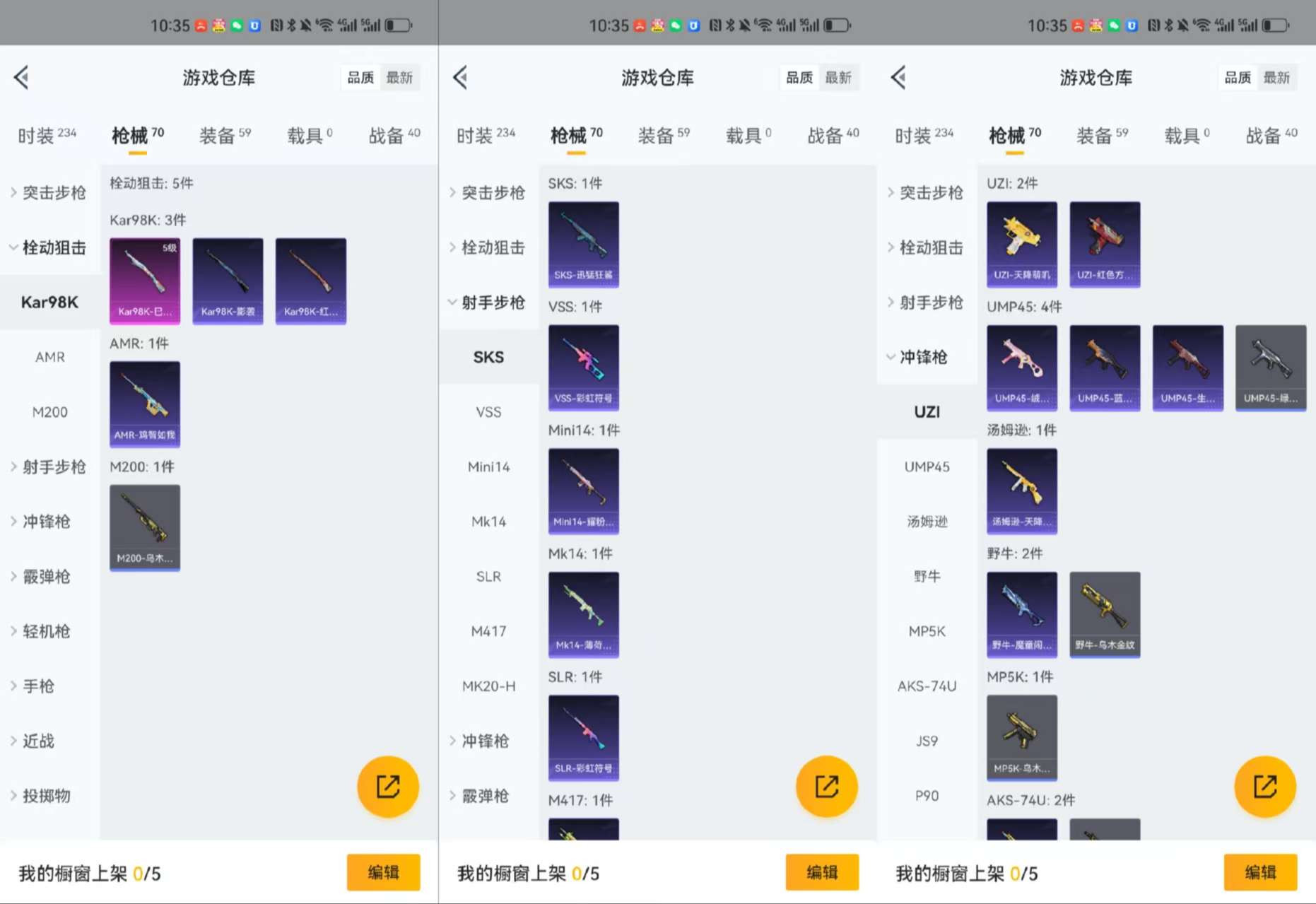1316x904 pixels.
Task: Open the 载具 0 tab in middle screen
Action: (748, 135)
